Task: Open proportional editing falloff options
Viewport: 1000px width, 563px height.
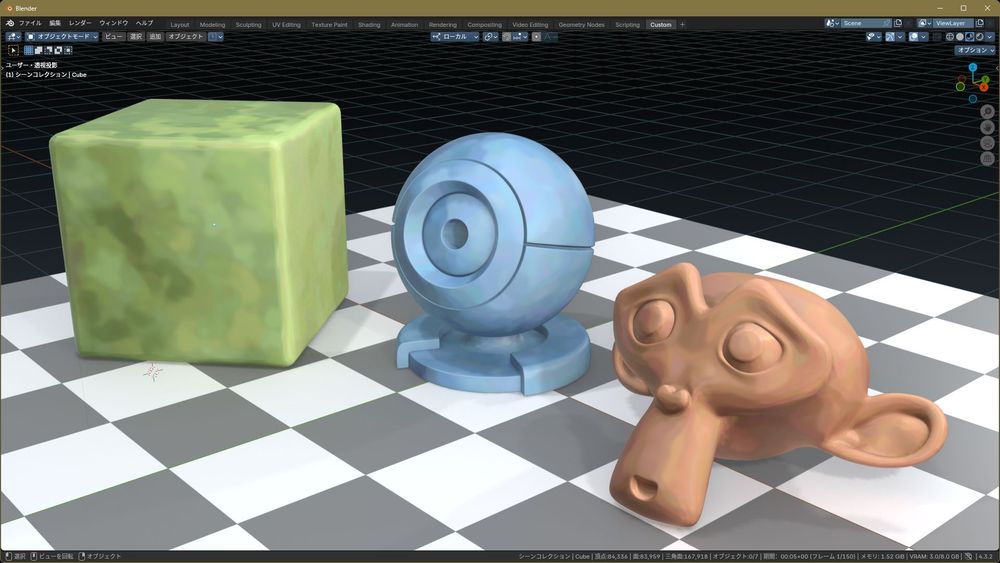Action: (x=550, y=36)
